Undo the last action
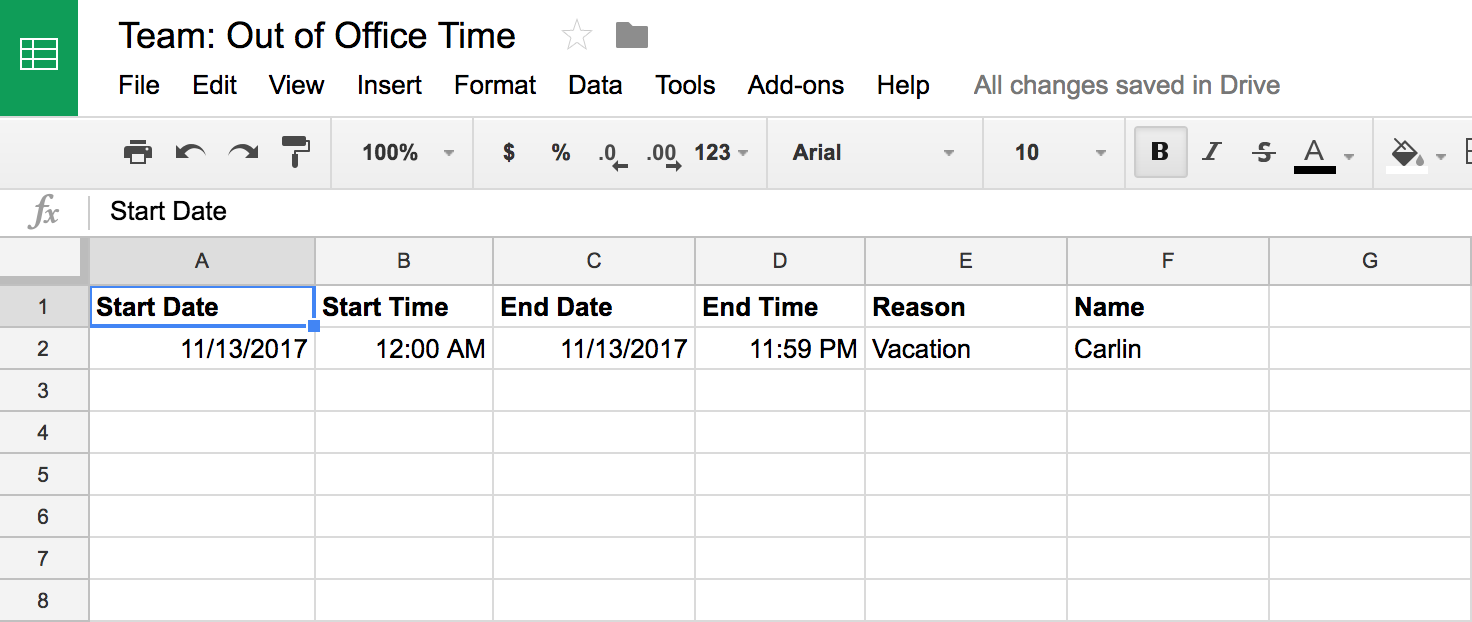Viewport: 1472px width, 622px height. (190, 152)
